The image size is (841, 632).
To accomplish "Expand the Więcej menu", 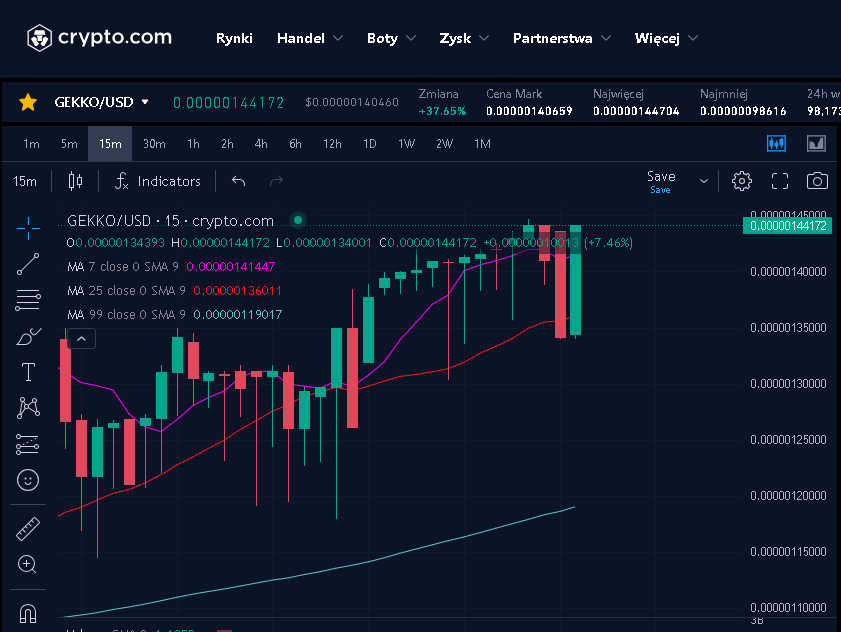I will click(x=666, y=38).
